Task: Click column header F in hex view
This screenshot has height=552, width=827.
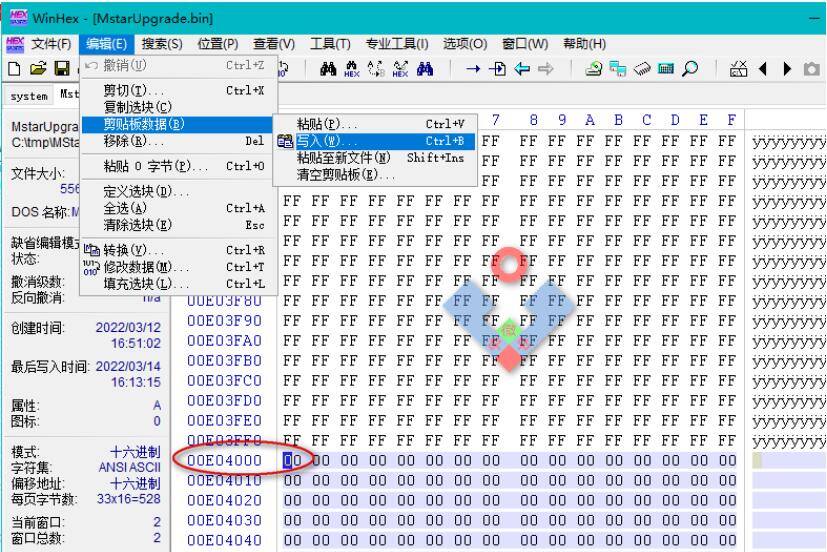Action: (x=731, y=120)
